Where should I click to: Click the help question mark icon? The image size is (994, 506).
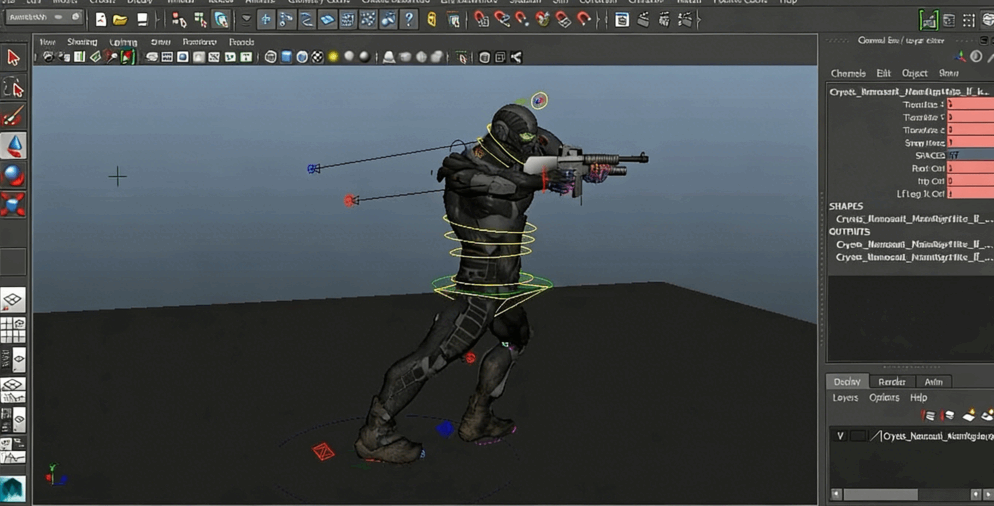pyautogui.click(x=409, y=19)
